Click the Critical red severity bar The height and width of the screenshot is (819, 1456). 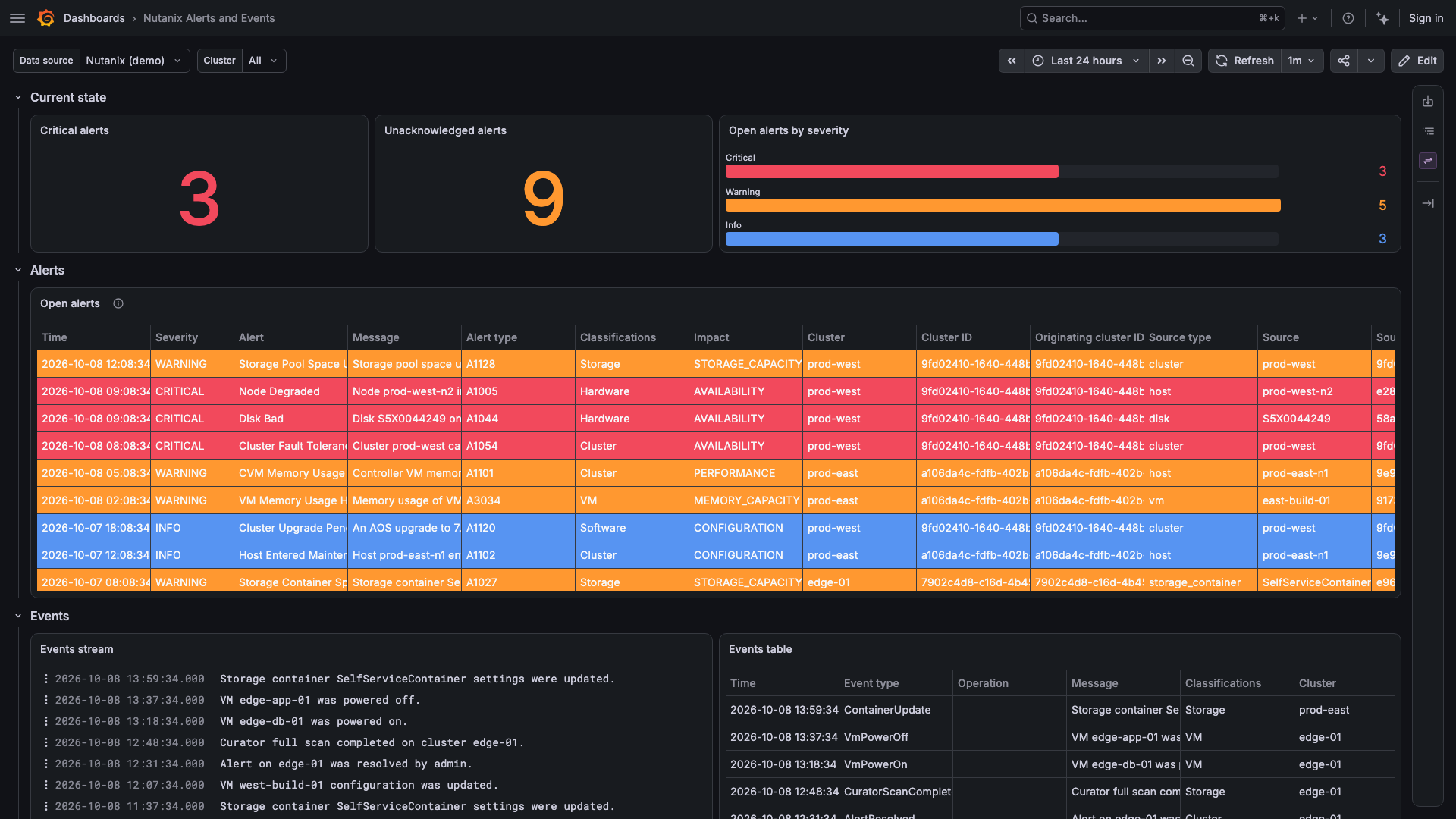892,171
